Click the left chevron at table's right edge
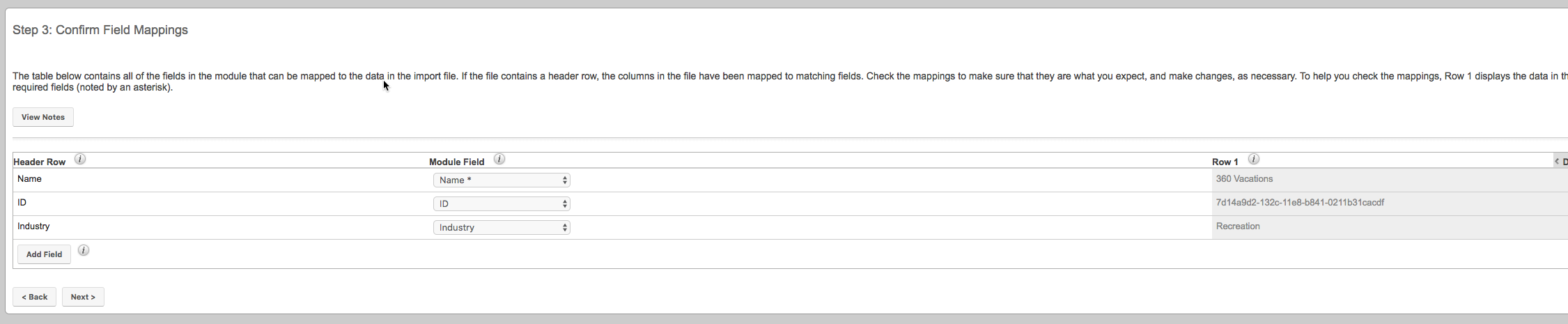This screenshot has width=1568, height=324. (1556, 161)
